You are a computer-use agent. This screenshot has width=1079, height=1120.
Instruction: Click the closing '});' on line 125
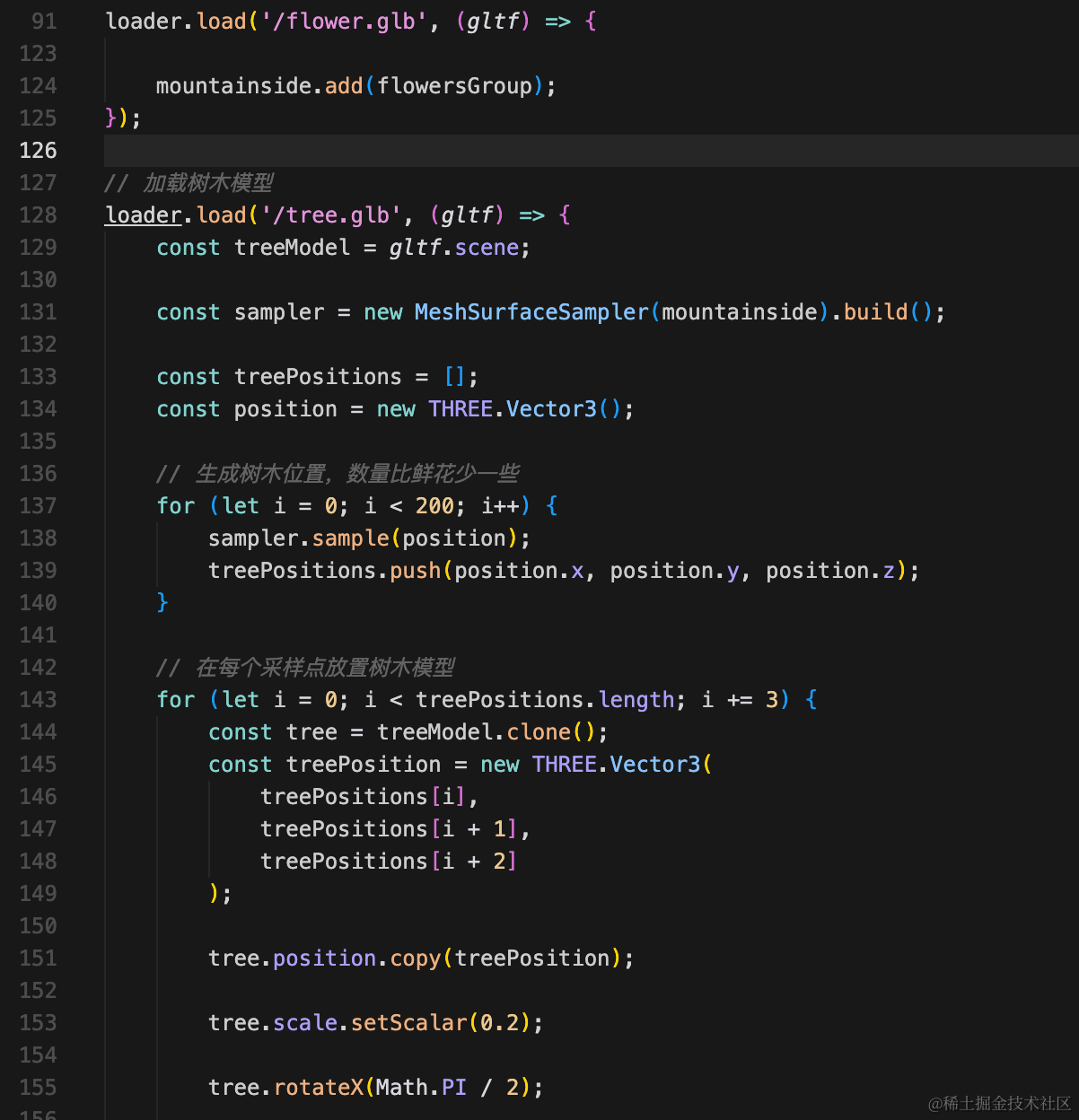click(x=124, y=118)
